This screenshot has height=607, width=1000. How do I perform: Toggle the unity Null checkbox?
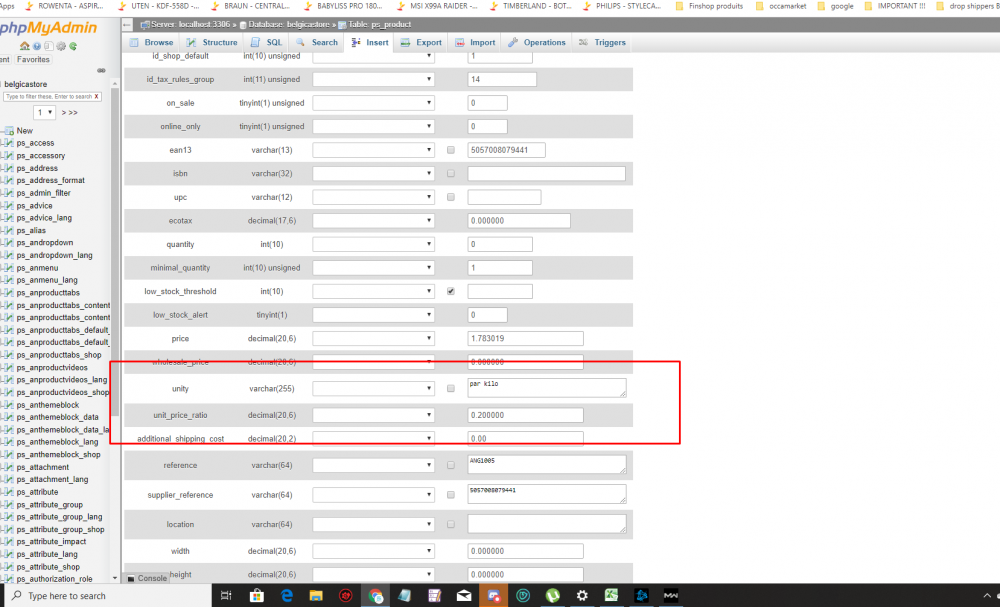[451, 388]
